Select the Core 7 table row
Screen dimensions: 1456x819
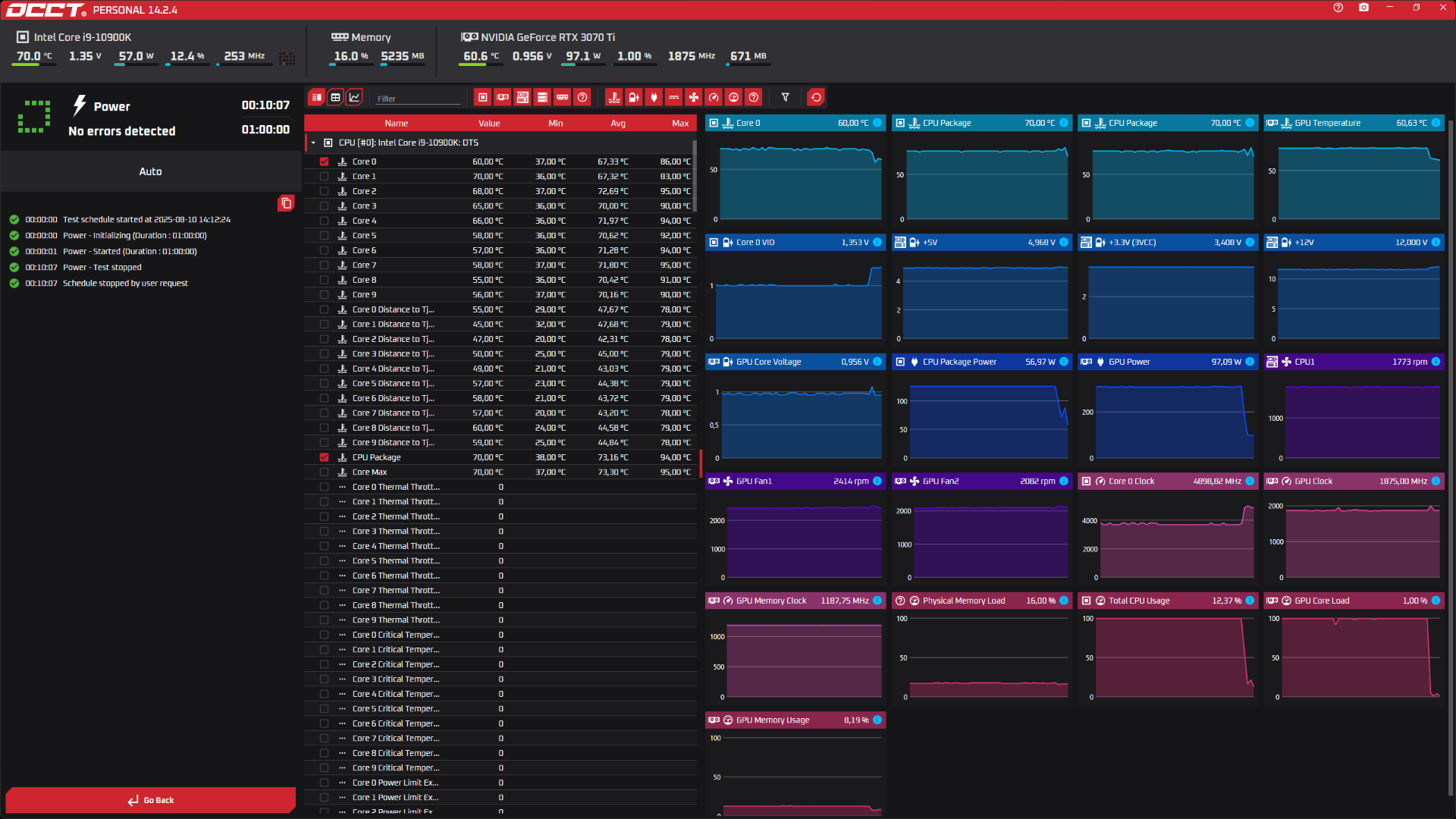(500, 265)
